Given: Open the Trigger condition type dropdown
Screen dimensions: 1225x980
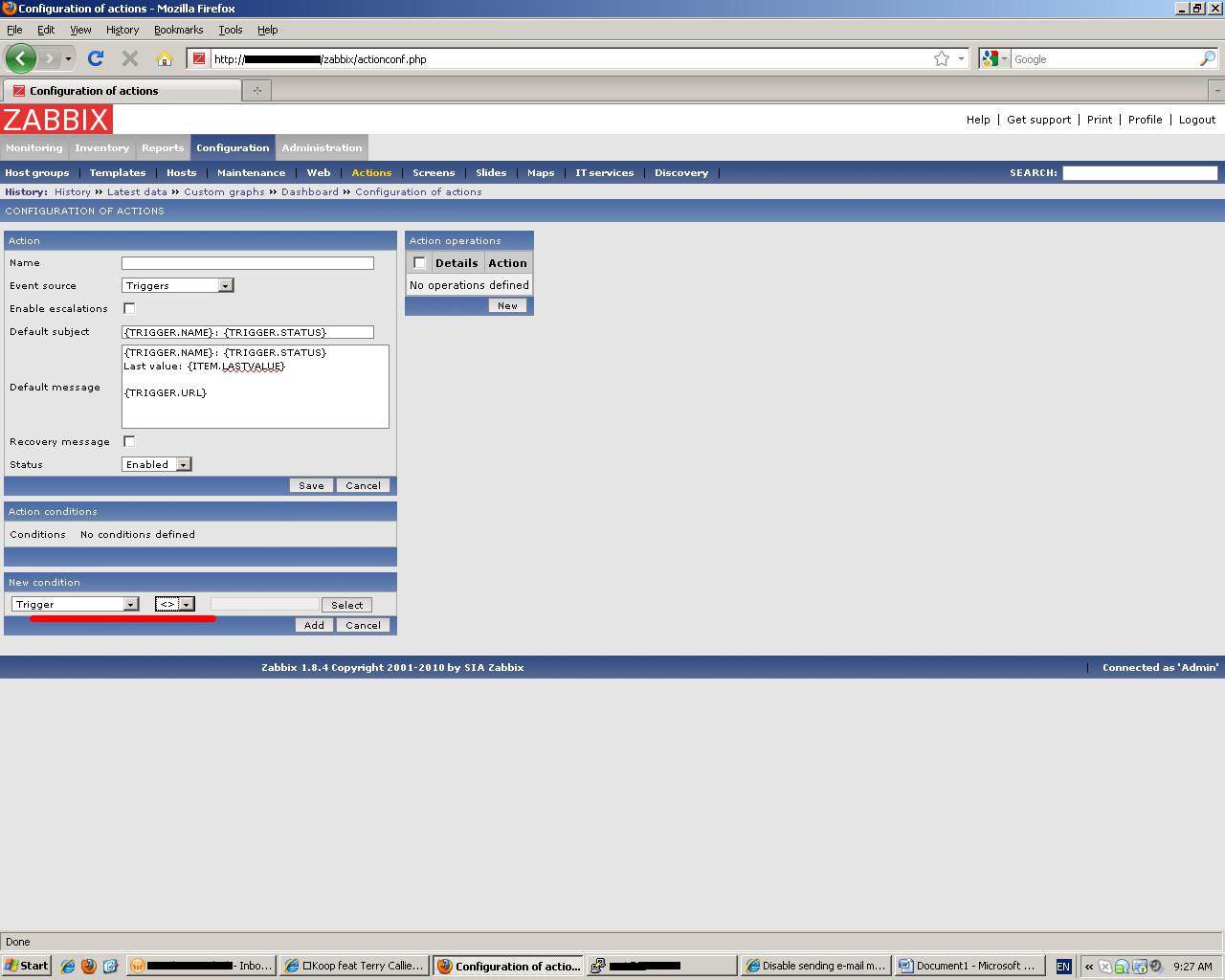Looking at the screenshot, I should (76, 604).
